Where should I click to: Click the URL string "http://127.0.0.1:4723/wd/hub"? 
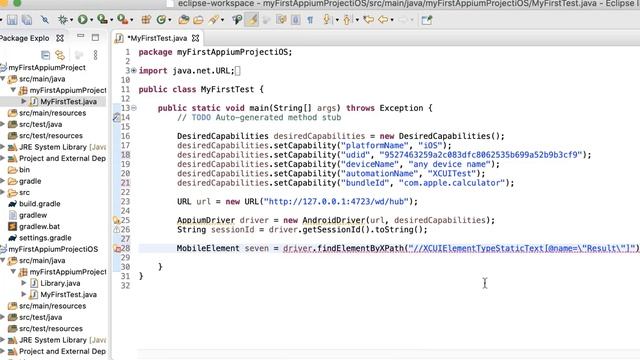[336, 202]
